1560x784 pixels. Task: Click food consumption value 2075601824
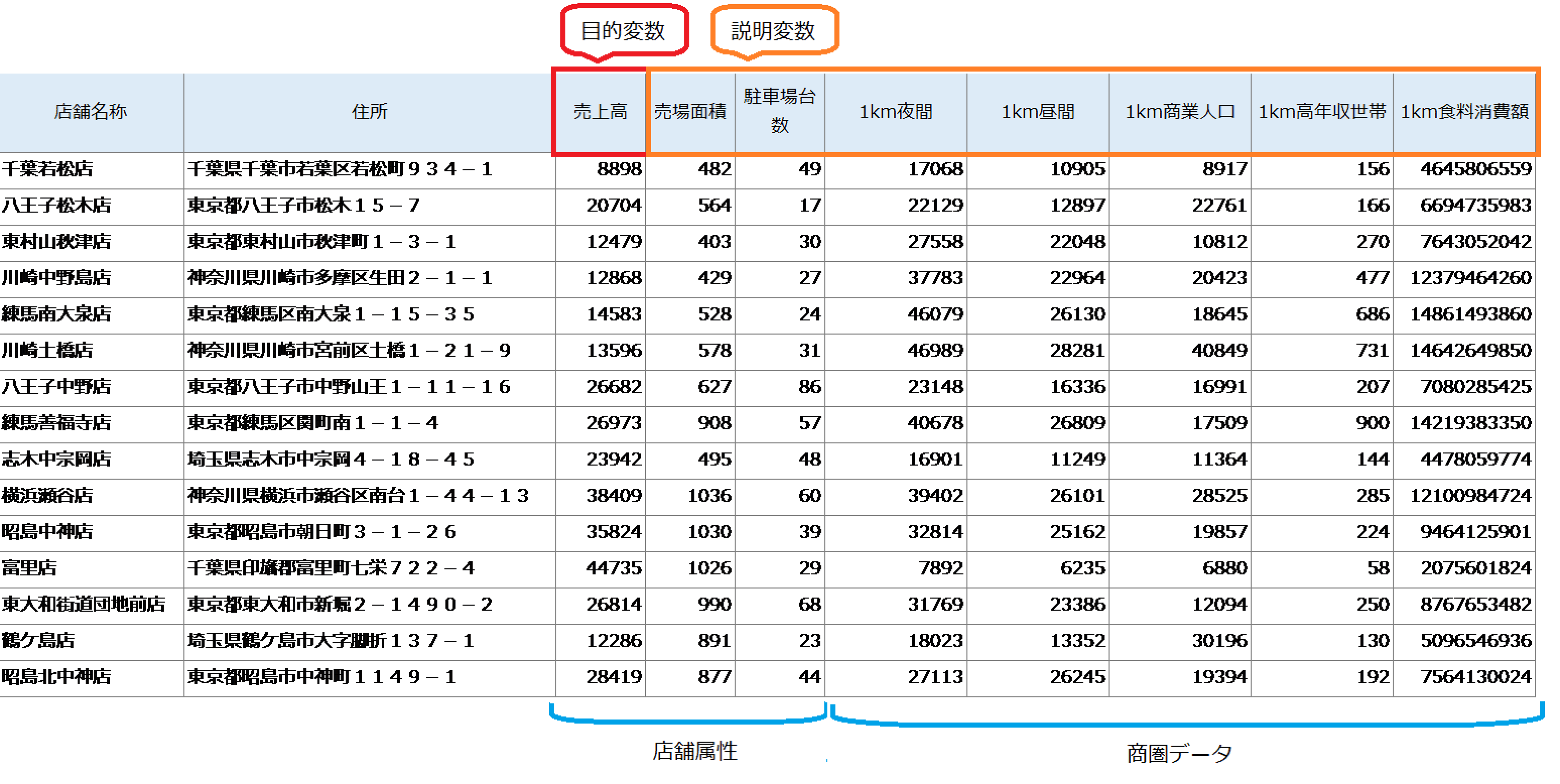[x=1476, y=568]
